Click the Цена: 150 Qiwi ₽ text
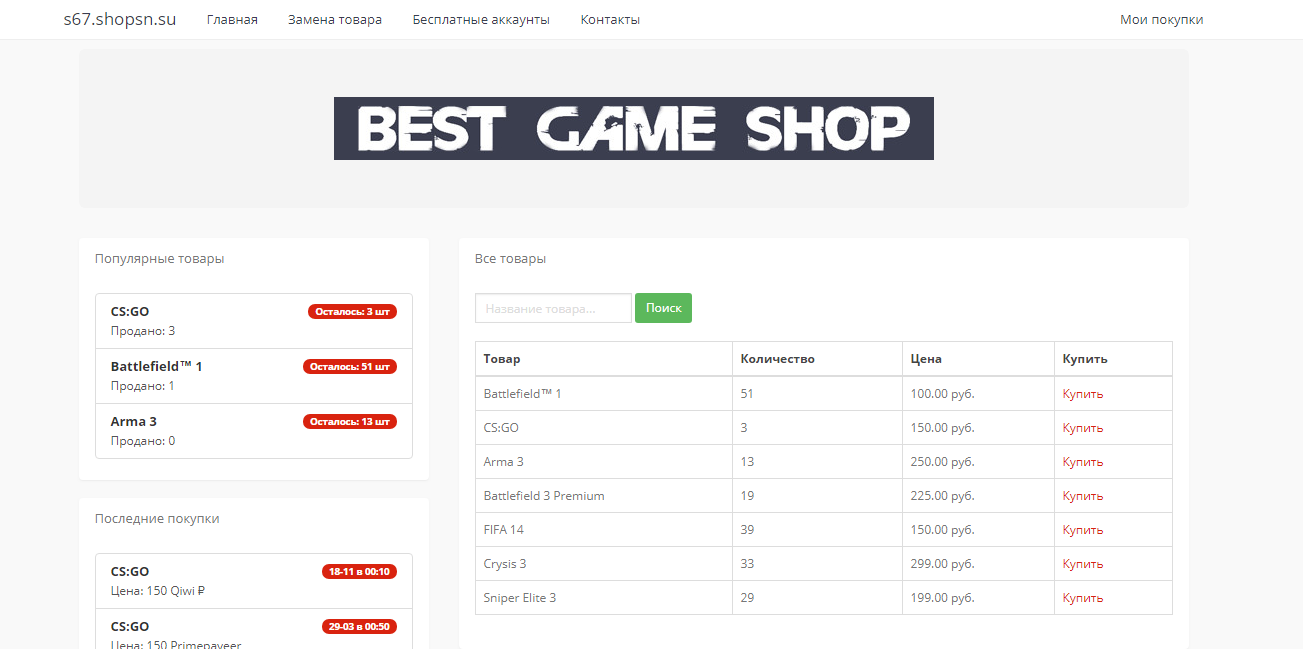Screen dimensions: 1303x649 click(158, 591)
